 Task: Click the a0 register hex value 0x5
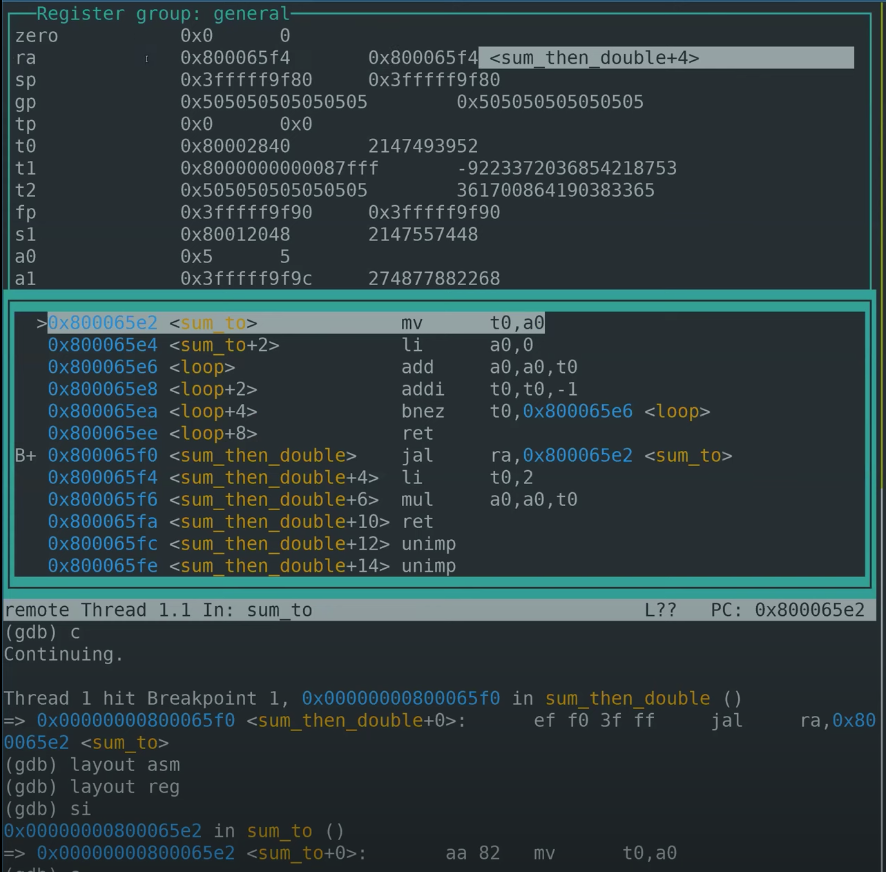(197, 256)
